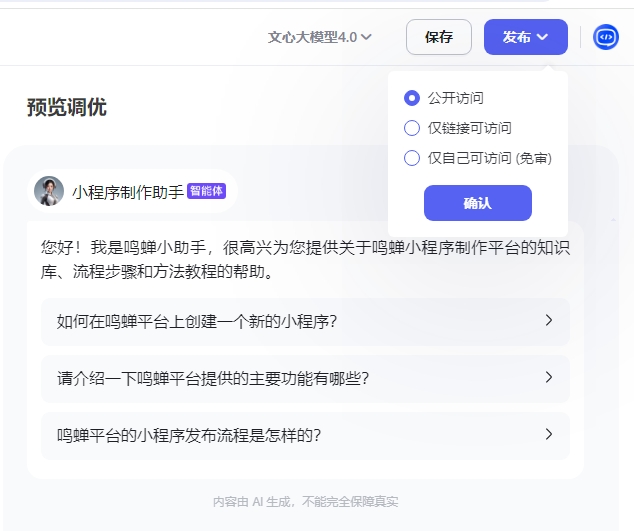Screen dimensions: 634x531
Task: Select the 公开访问 radio option
Action: 412,98
